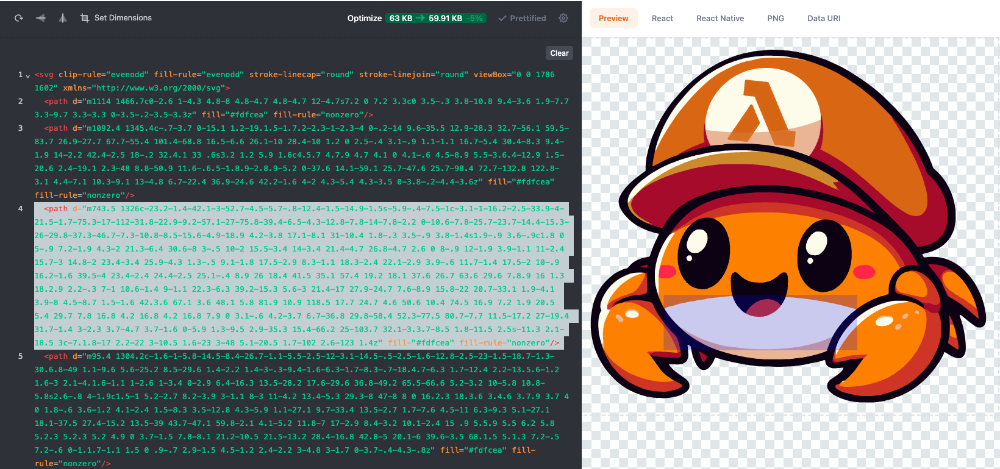
Task: Click the flip horizontally icon
Action: (62, 18)
